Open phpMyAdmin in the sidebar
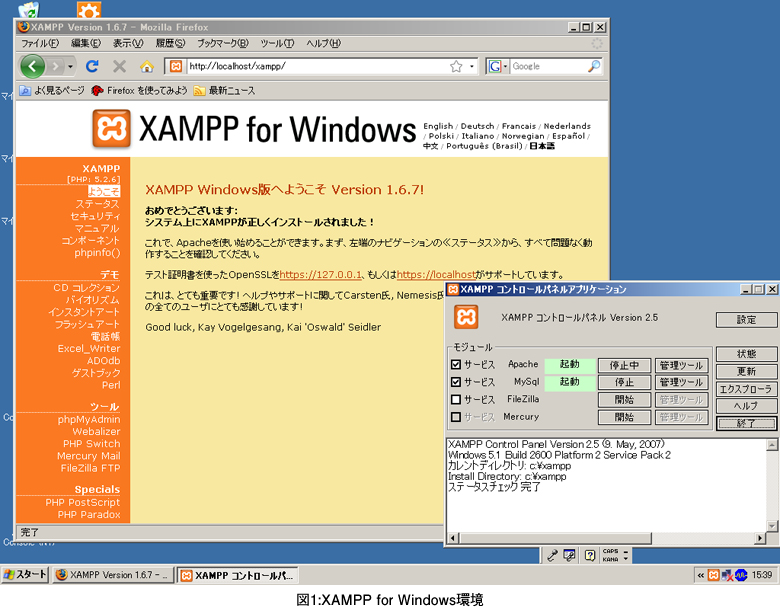 pyautogui.click(x=89, y=419)
